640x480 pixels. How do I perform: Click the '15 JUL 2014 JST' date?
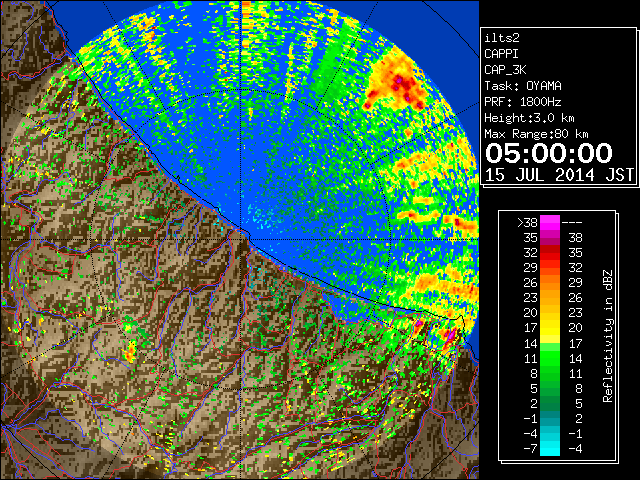pos(559,175)
